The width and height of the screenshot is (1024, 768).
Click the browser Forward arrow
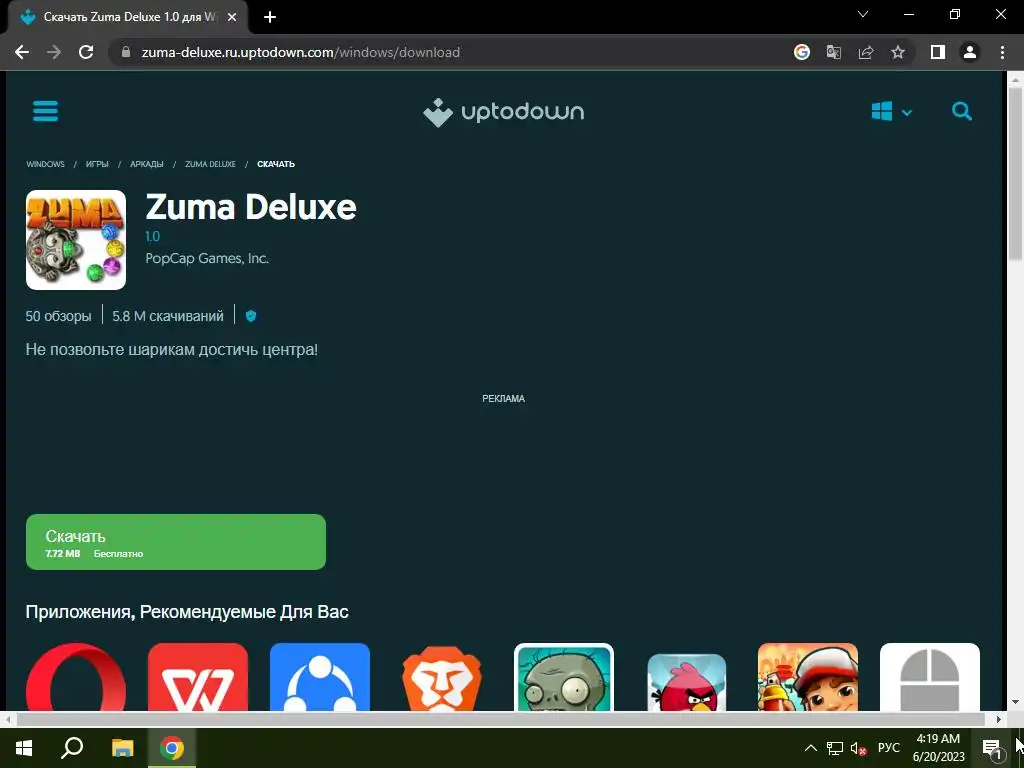pyautogui.click(x=54, y=52)
